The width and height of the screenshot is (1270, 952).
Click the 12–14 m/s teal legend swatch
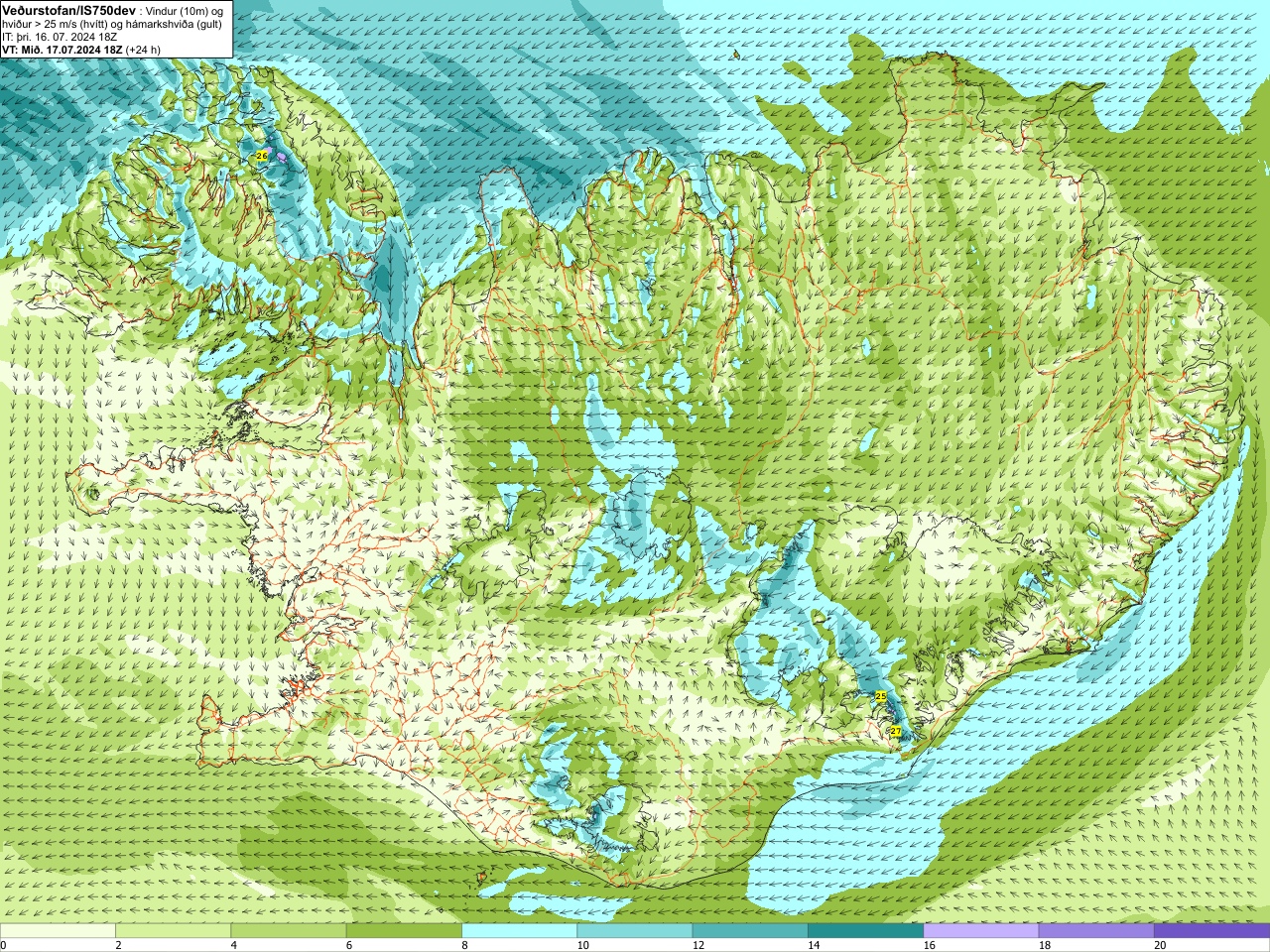point(749,931)
